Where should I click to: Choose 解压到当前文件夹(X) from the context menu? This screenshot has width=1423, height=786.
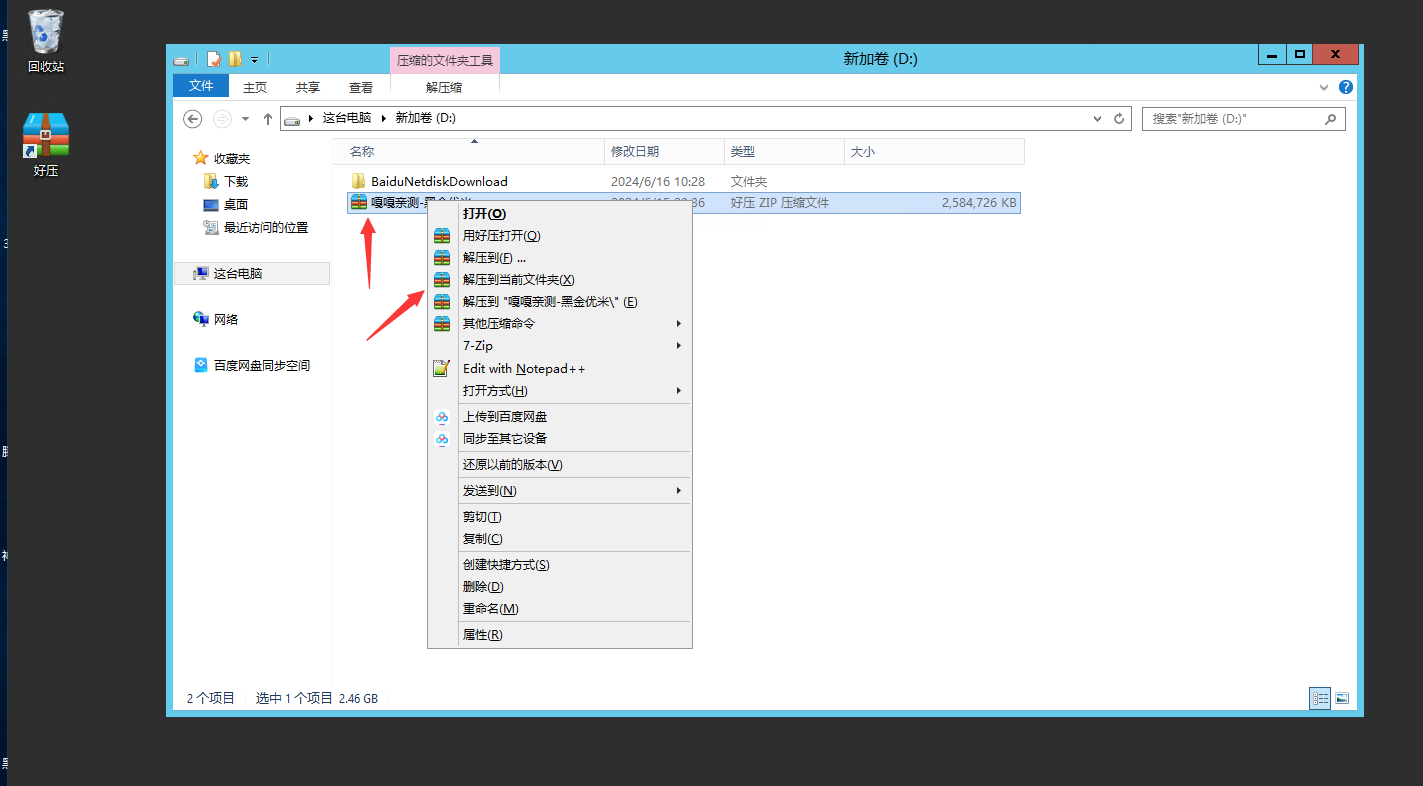[560, 279]
